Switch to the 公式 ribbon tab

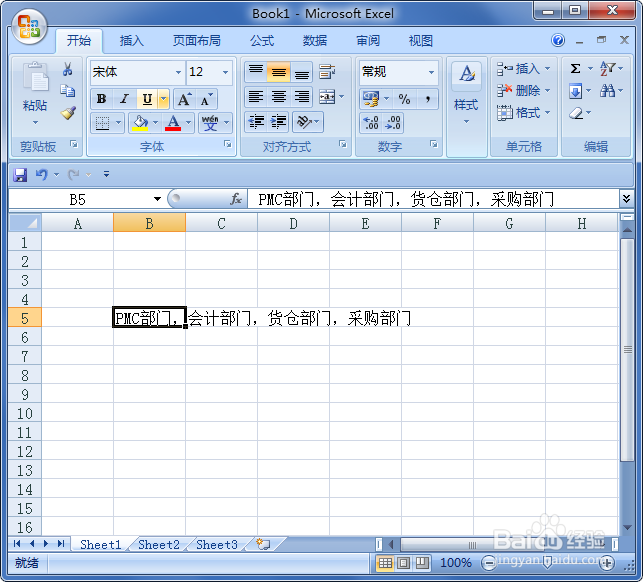click(262, 41)
